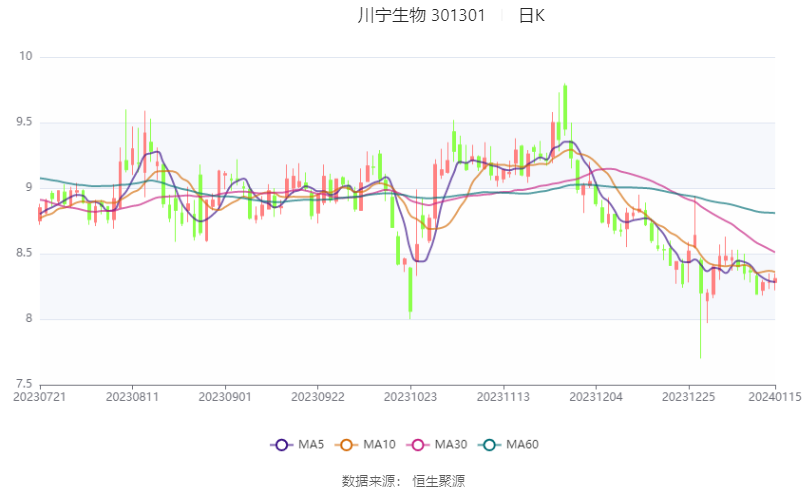Click the 8 price axis label
The width and height of the screenshot is (807, 491).
click(x=29, y=318)
